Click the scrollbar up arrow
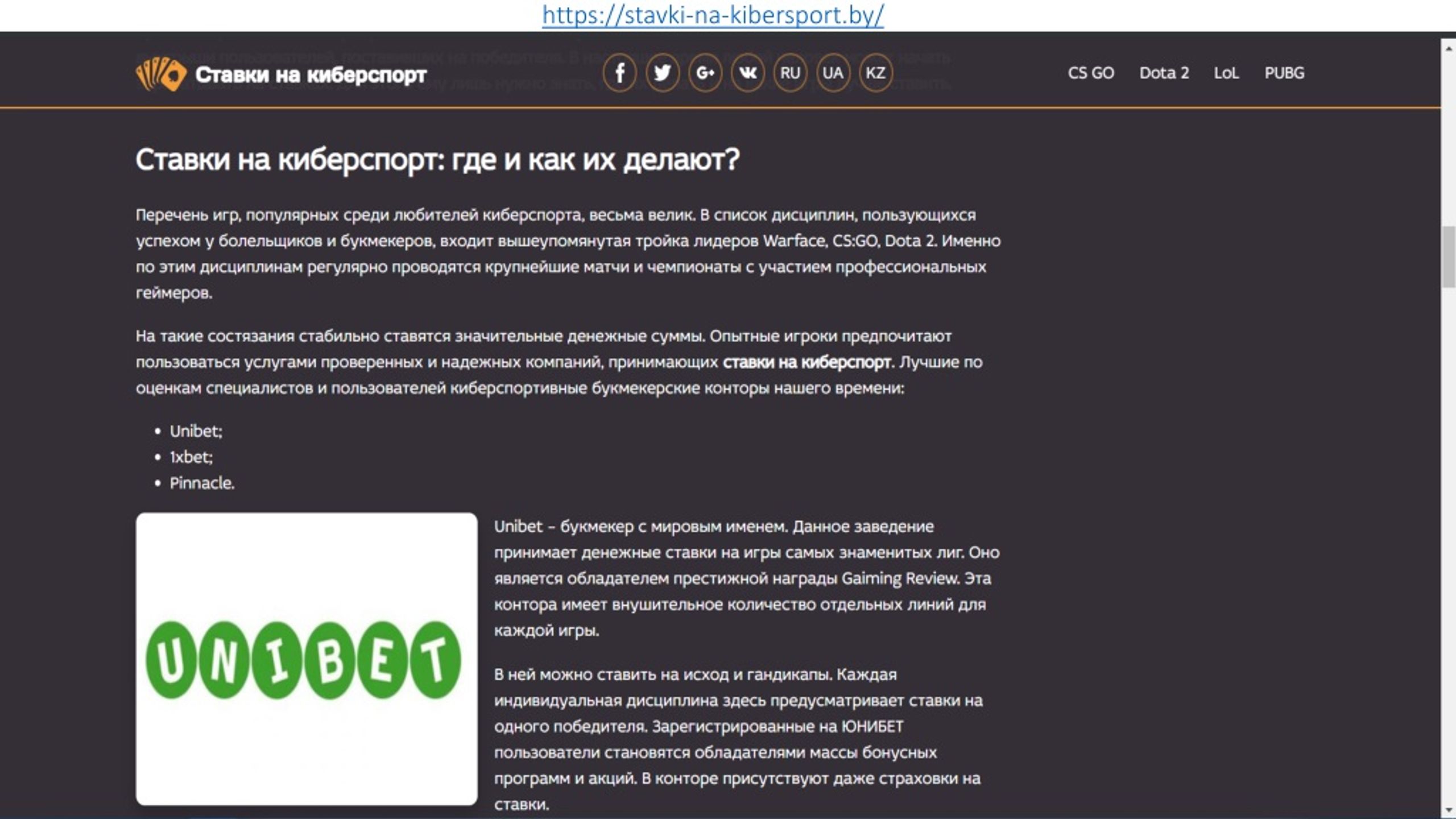Viewport: 1456px width, 819px height. (1449, 49)
